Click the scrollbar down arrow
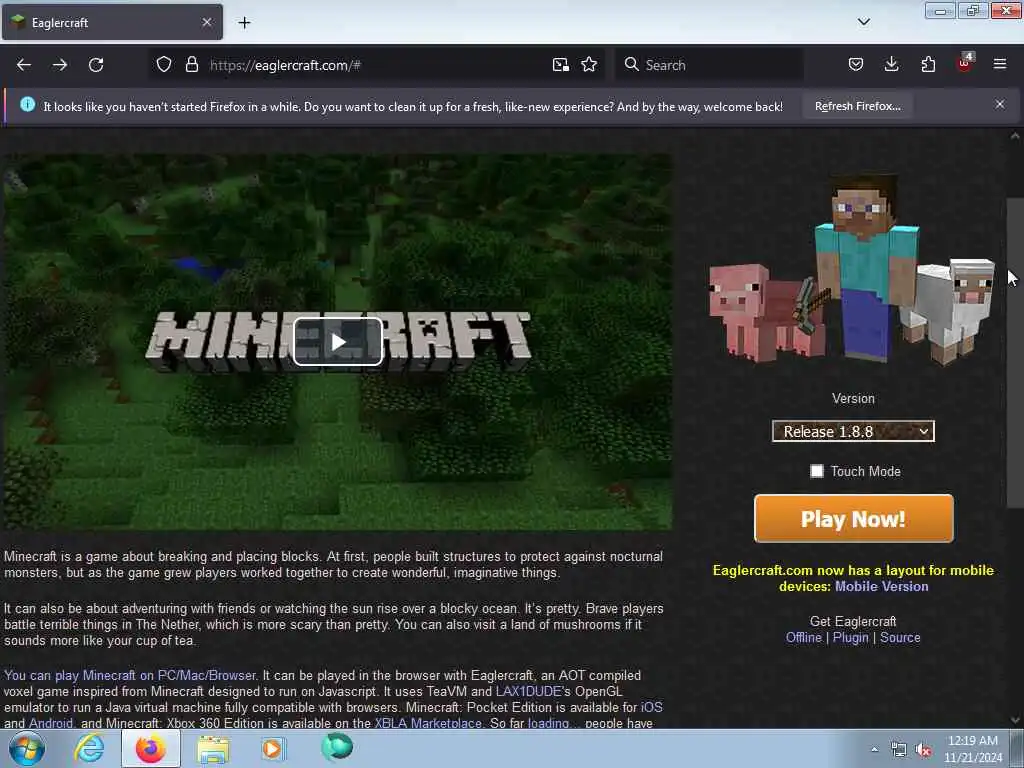 click(1014, 720)
